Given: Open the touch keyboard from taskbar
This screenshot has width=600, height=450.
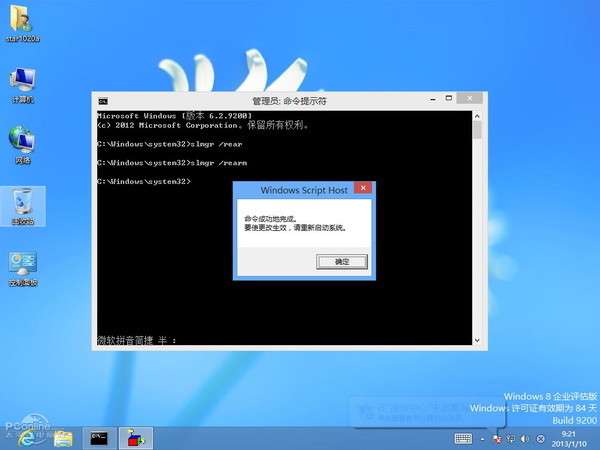Looking at the screenshot, I should tap(463, 439).
